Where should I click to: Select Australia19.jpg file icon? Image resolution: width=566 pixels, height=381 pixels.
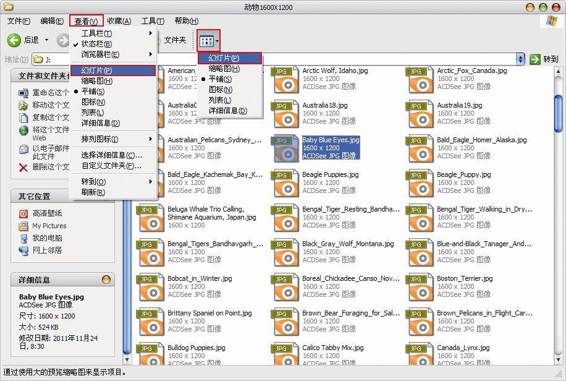click(419, 114)
